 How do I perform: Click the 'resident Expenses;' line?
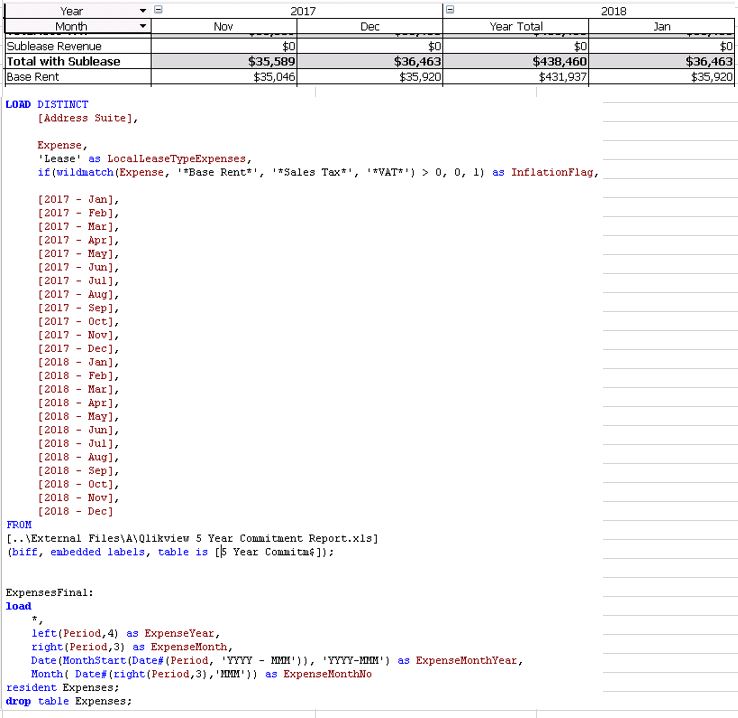click(63, 687)
